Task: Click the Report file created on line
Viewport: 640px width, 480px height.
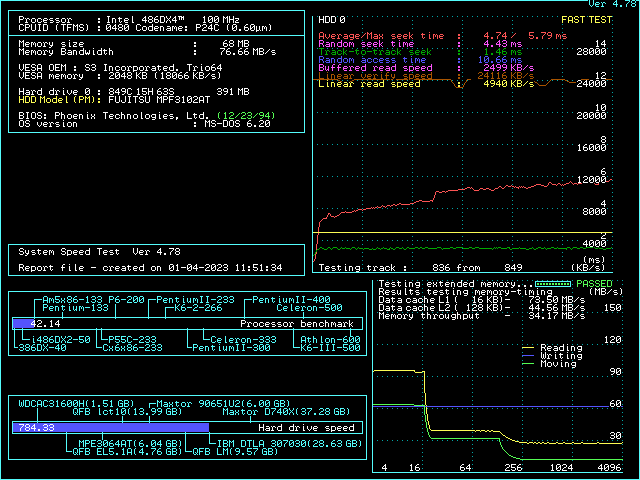Action: 150,268
